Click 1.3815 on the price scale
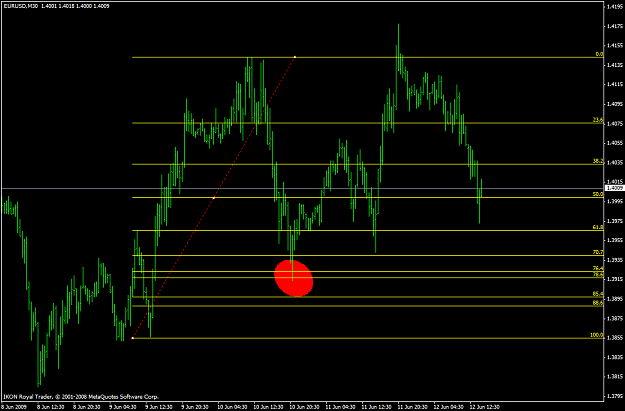This screenshot has width=625, height=411. tap(615, 377)
